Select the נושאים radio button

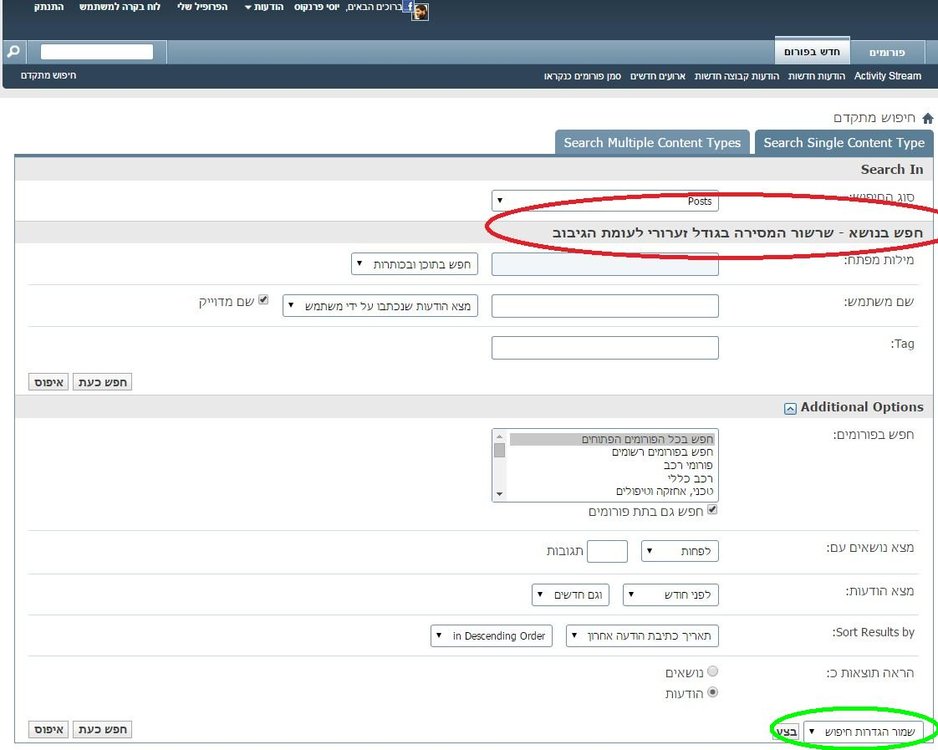(712, 671)
